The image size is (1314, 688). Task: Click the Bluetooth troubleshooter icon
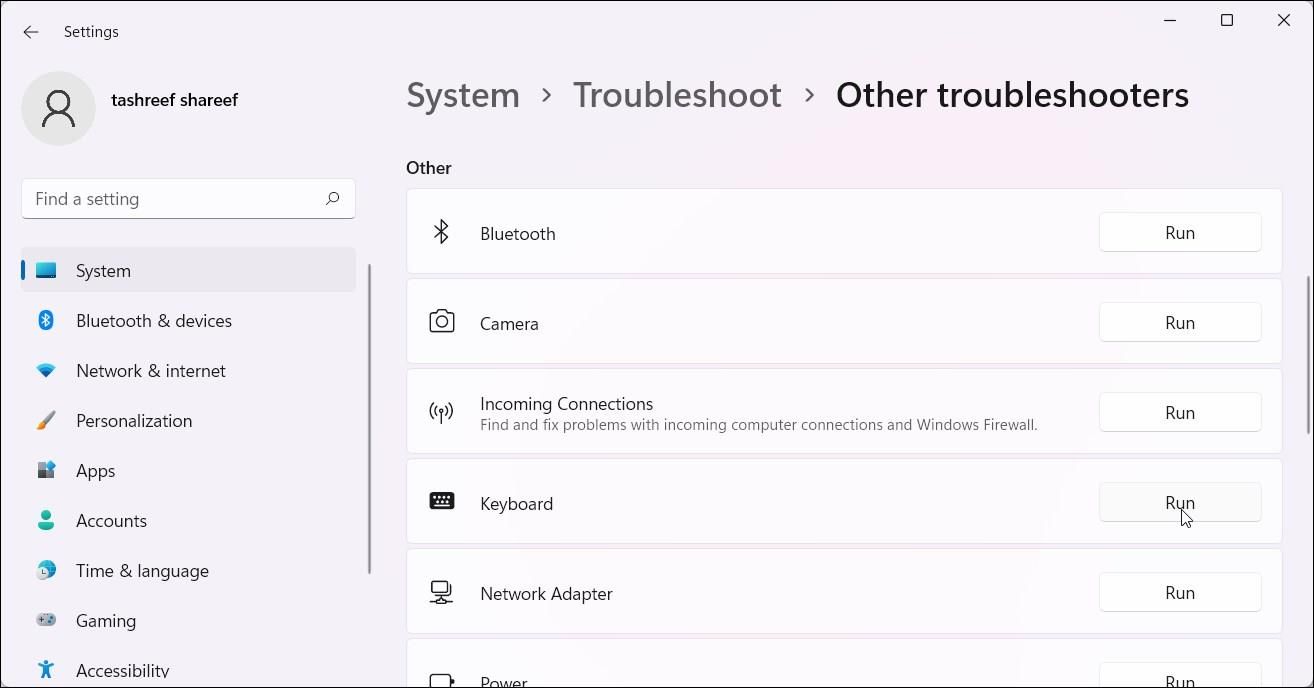click(x=441, y=231)
